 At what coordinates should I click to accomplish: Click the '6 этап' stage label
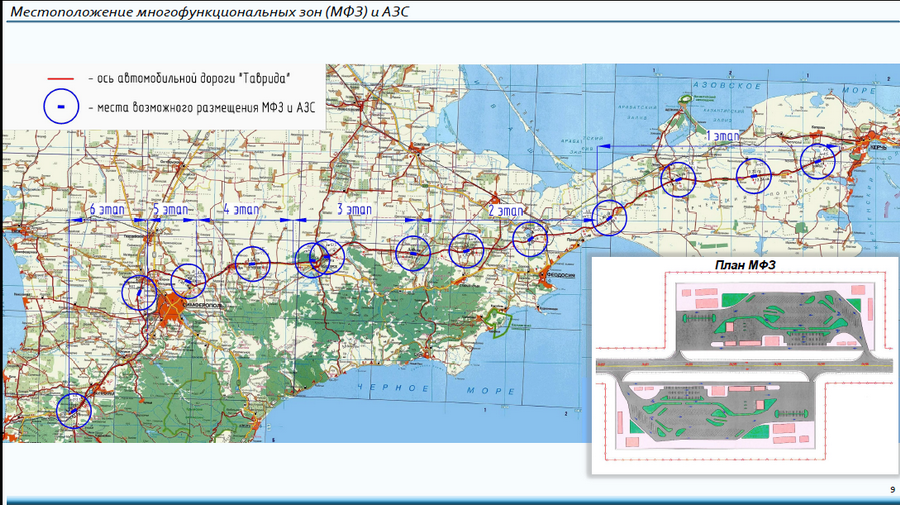[x=107, y=210]
